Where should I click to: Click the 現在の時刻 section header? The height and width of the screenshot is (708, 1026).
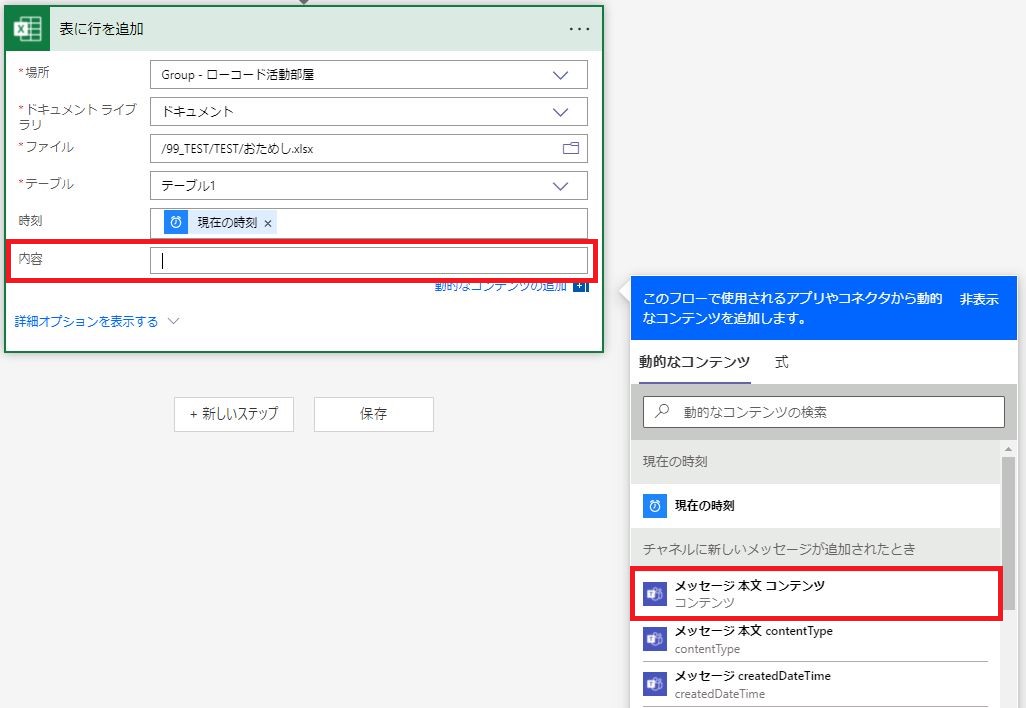pos(816,461)
